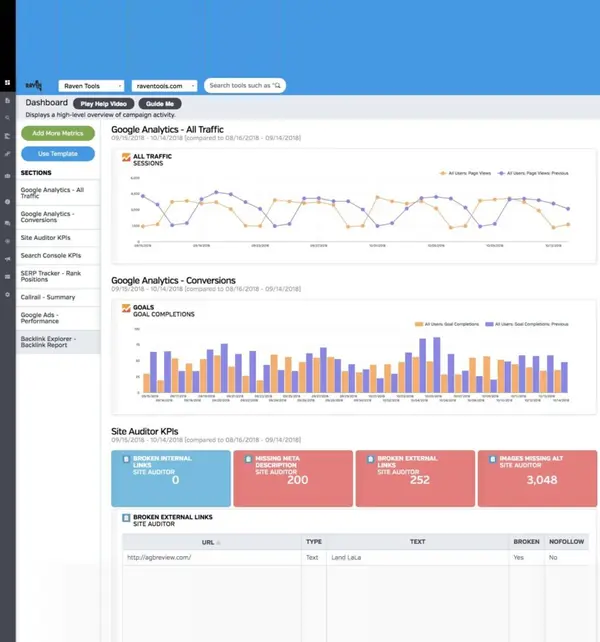This screenshot has width=600, height=642.
Task: Click the target eye icon in sidebar
Action: tap(7, 242)
